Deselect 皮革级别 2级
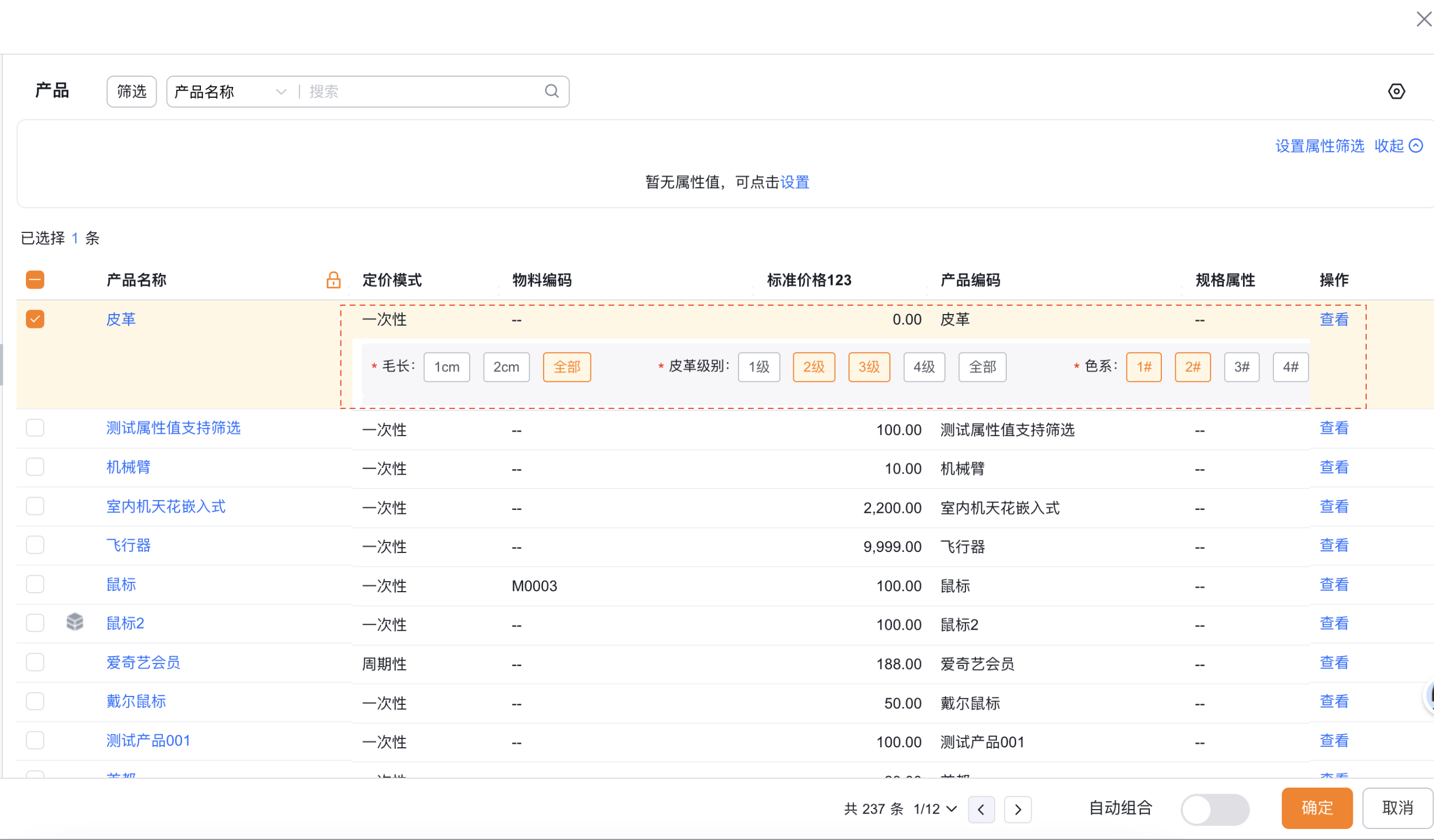This screenshot has width=1434, height=840. click(814, 366)
